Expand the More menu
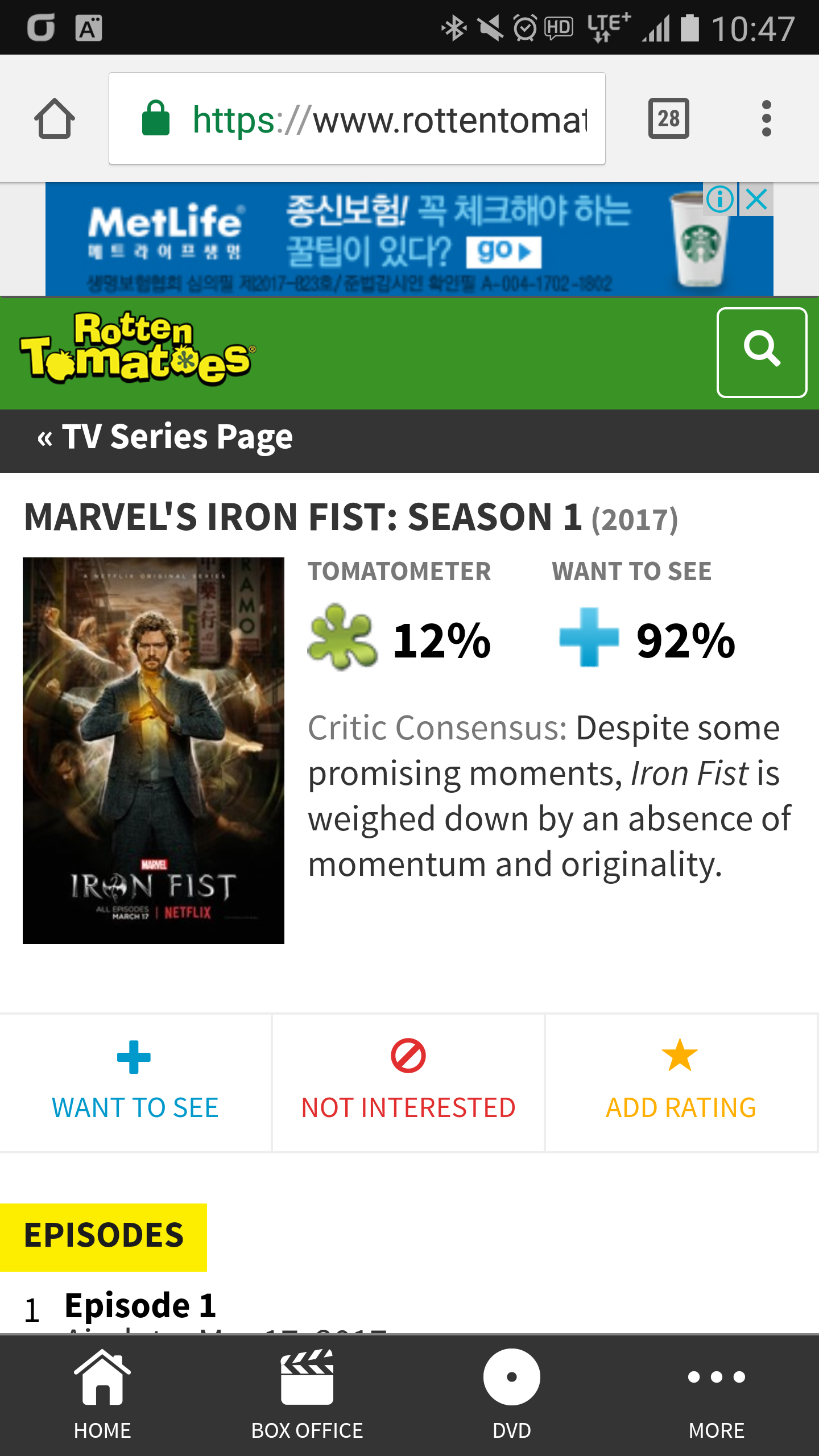Screen dimensions: 819x1456 click(x=717, y=1393)
